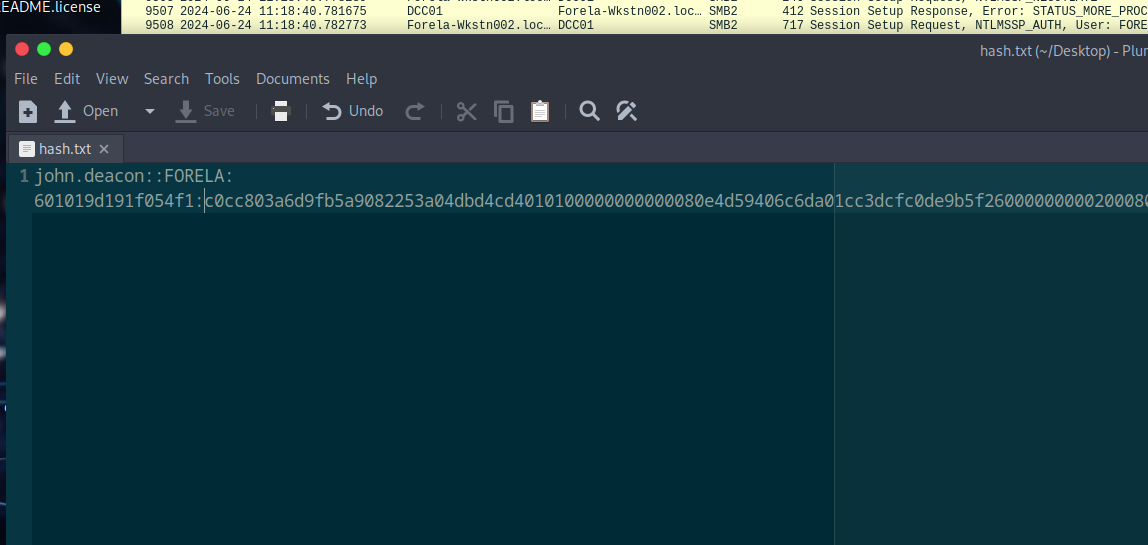The width and height of the screenshot is (1148, 545).
Task: Expand the recent files dropdown arrow
Action: pos(150,111)
